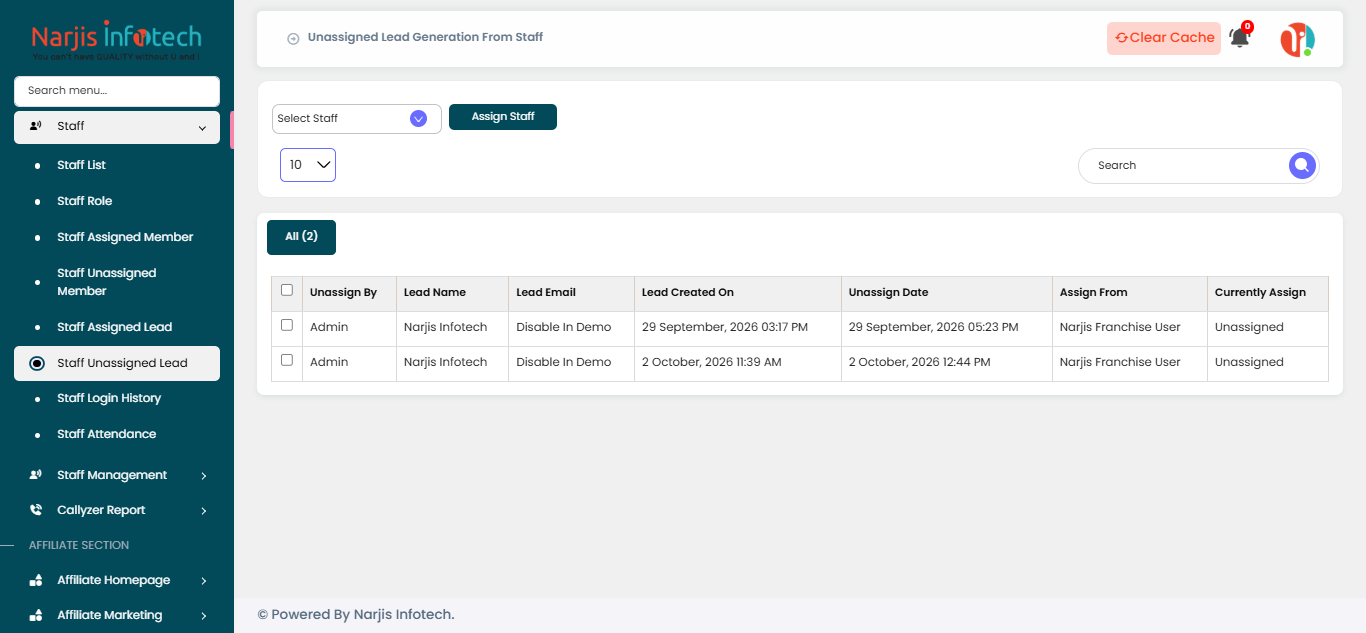The image size is (1366, 633).
Task: Click the page title Unassigned Lead Generation From Staff
Action: [425, 37]
